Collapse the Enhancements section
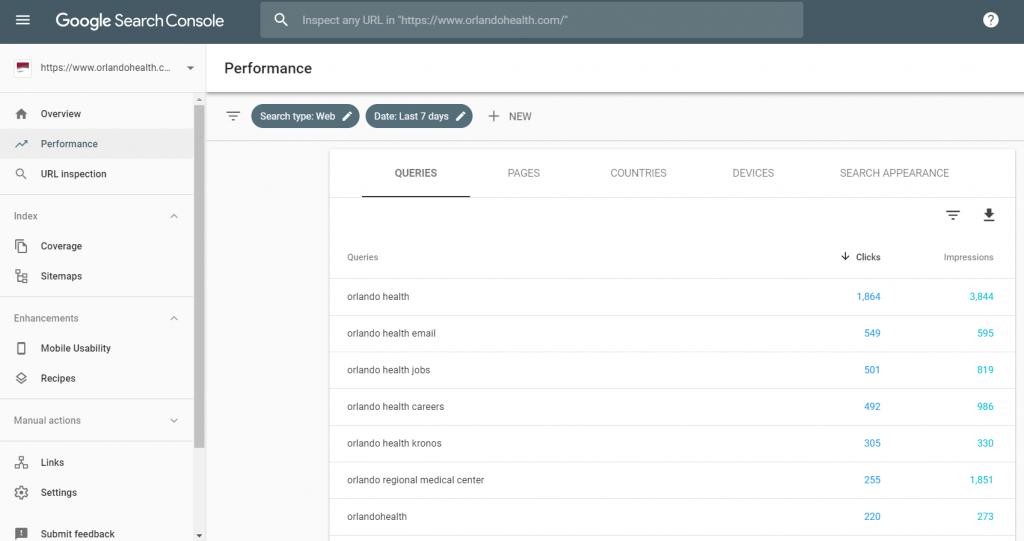 pos(174,318)
